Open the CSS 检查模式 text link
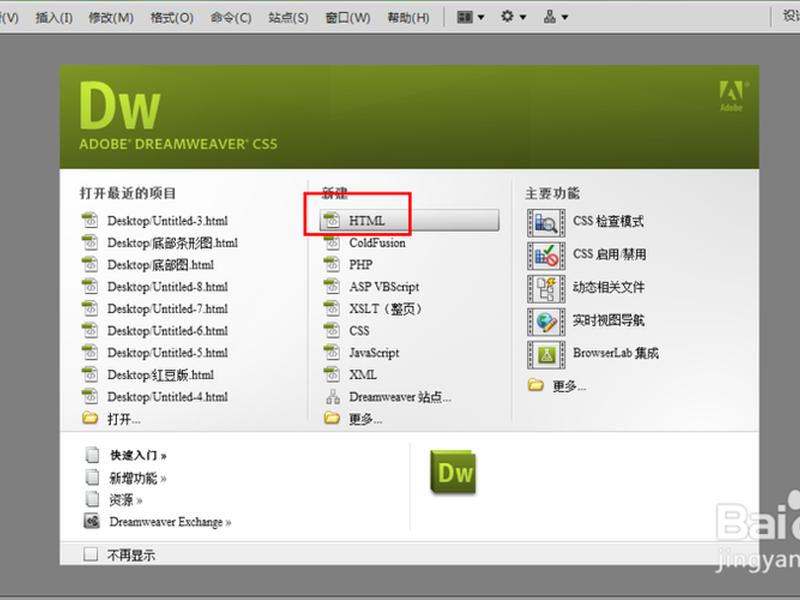 pyautogui.click(x=608, y=221)
